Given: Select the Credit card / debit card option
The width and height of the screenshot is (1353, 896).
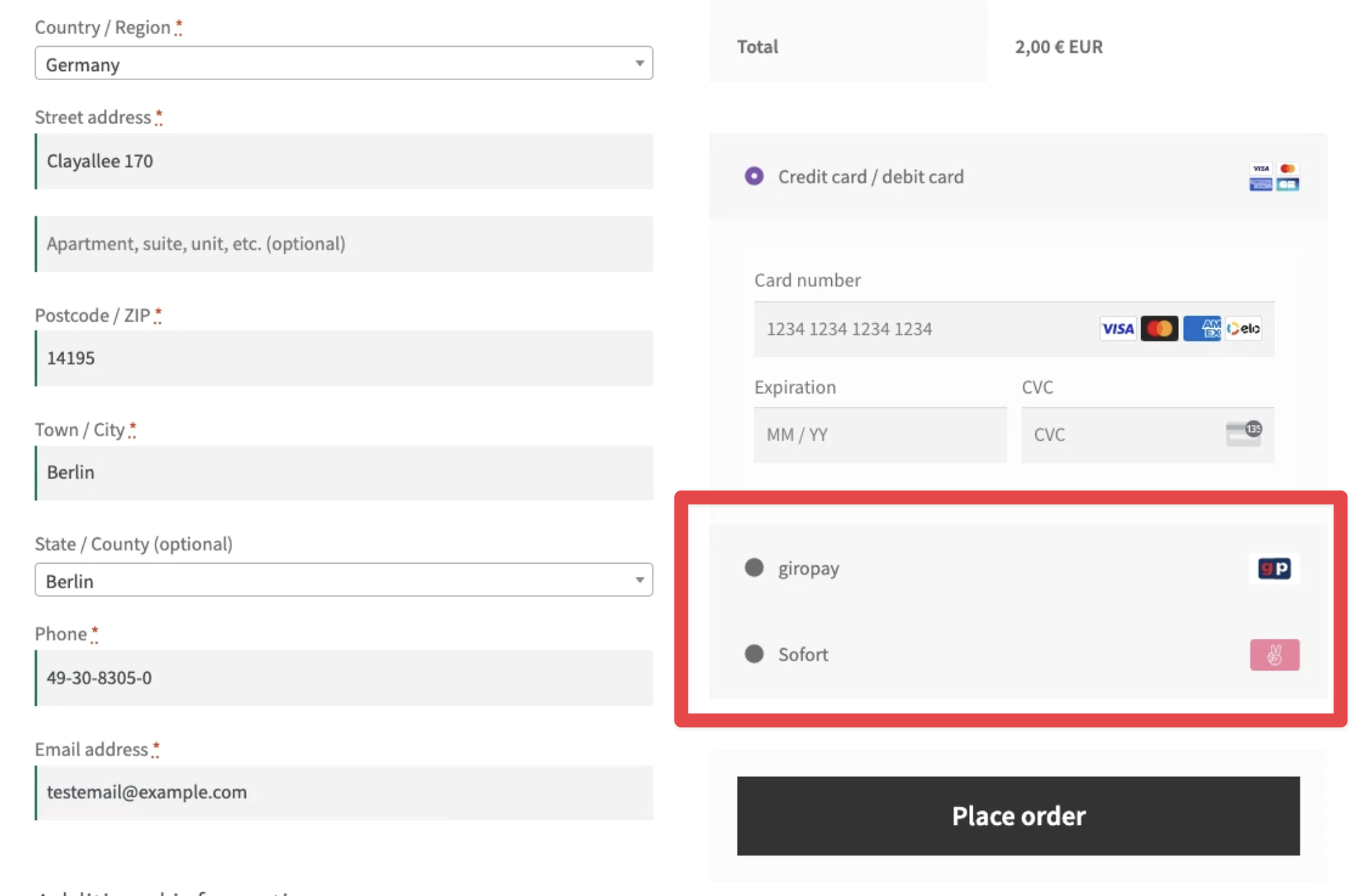Looking at the screenshot, I should tap(754, 176).
